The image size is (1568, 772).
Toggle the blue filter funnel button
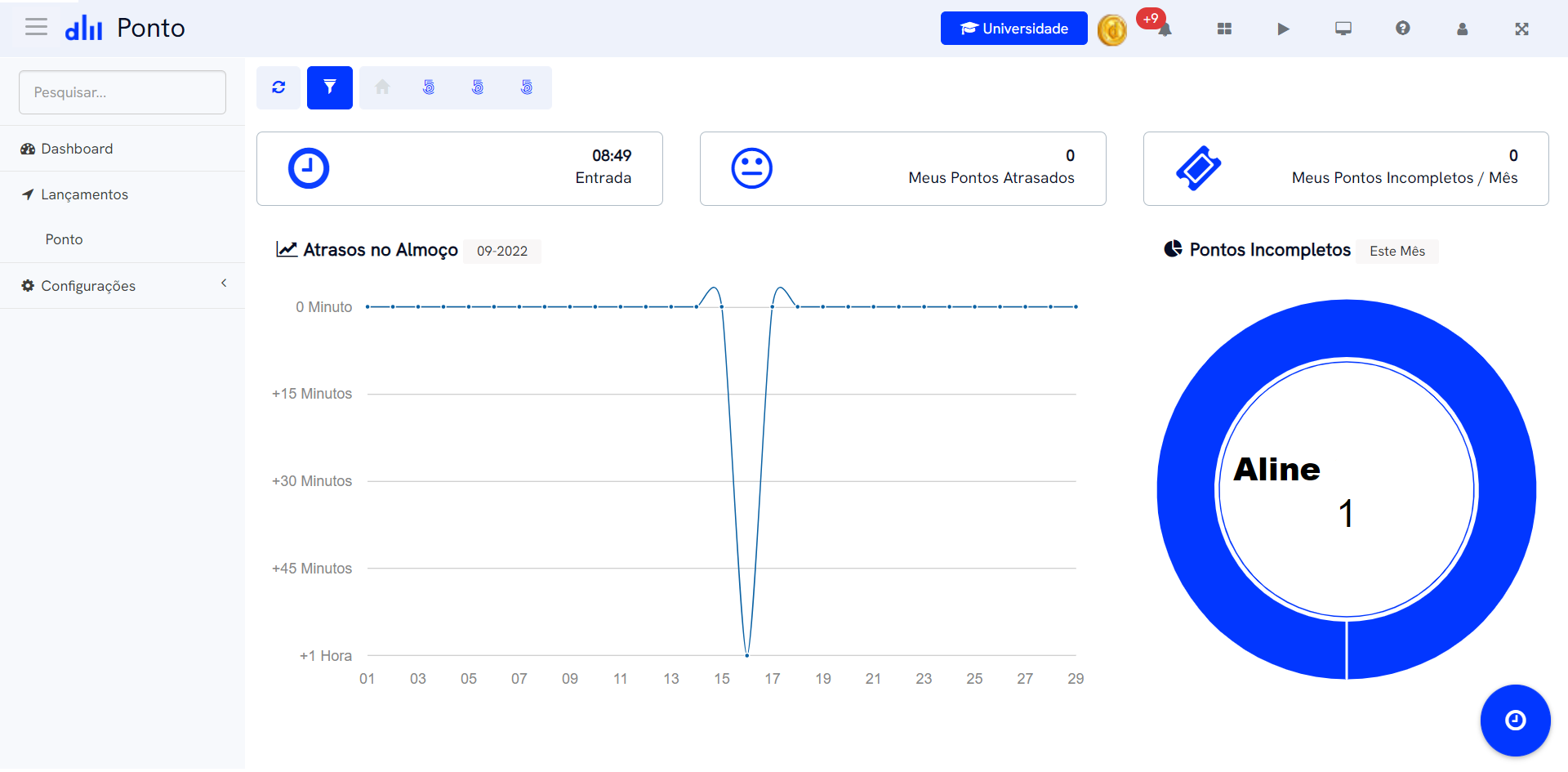330,87
